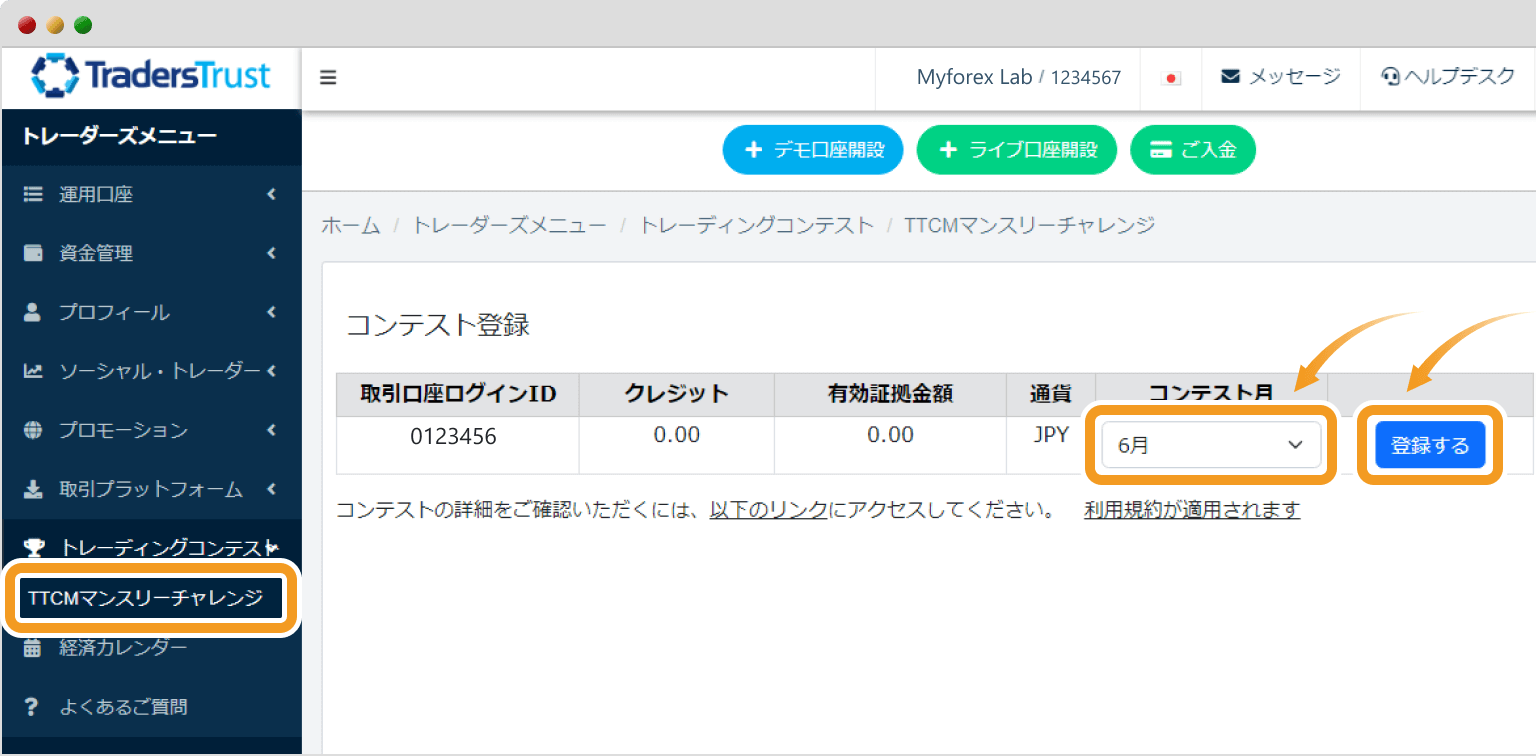Click the 登録する button

[x=1430, y=445]
